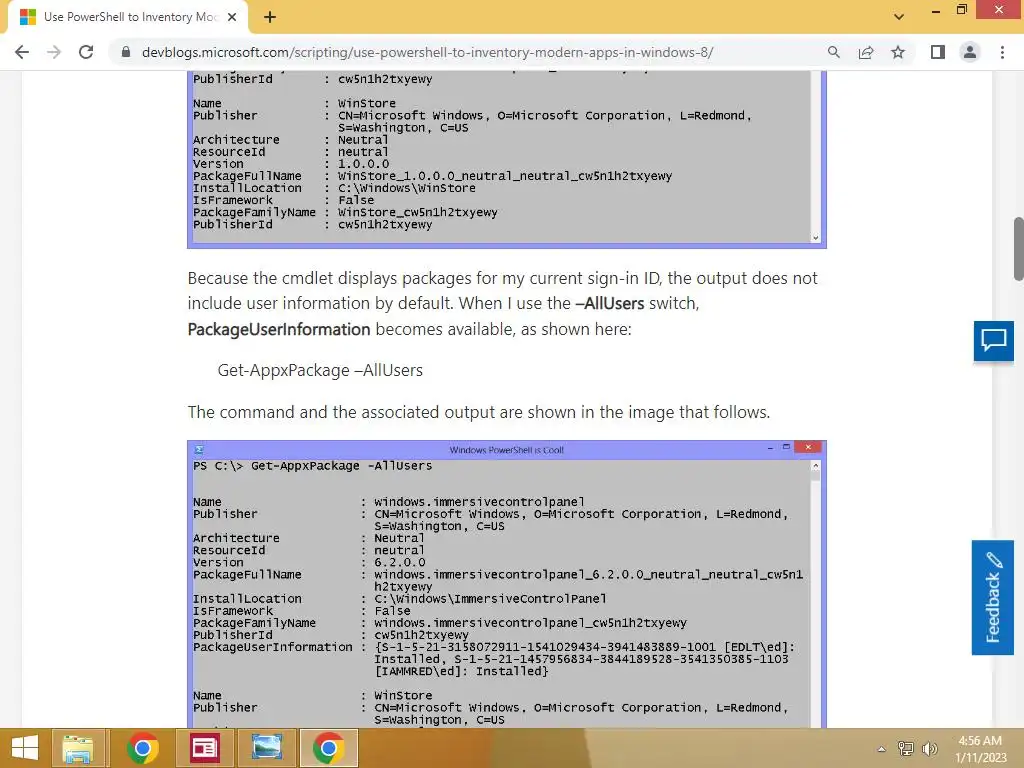Image resolution: width=1024 pixels, height=768 pixels.
Task: Open the picture viewer taskbar icon
Action: click(x=266, y=748)
